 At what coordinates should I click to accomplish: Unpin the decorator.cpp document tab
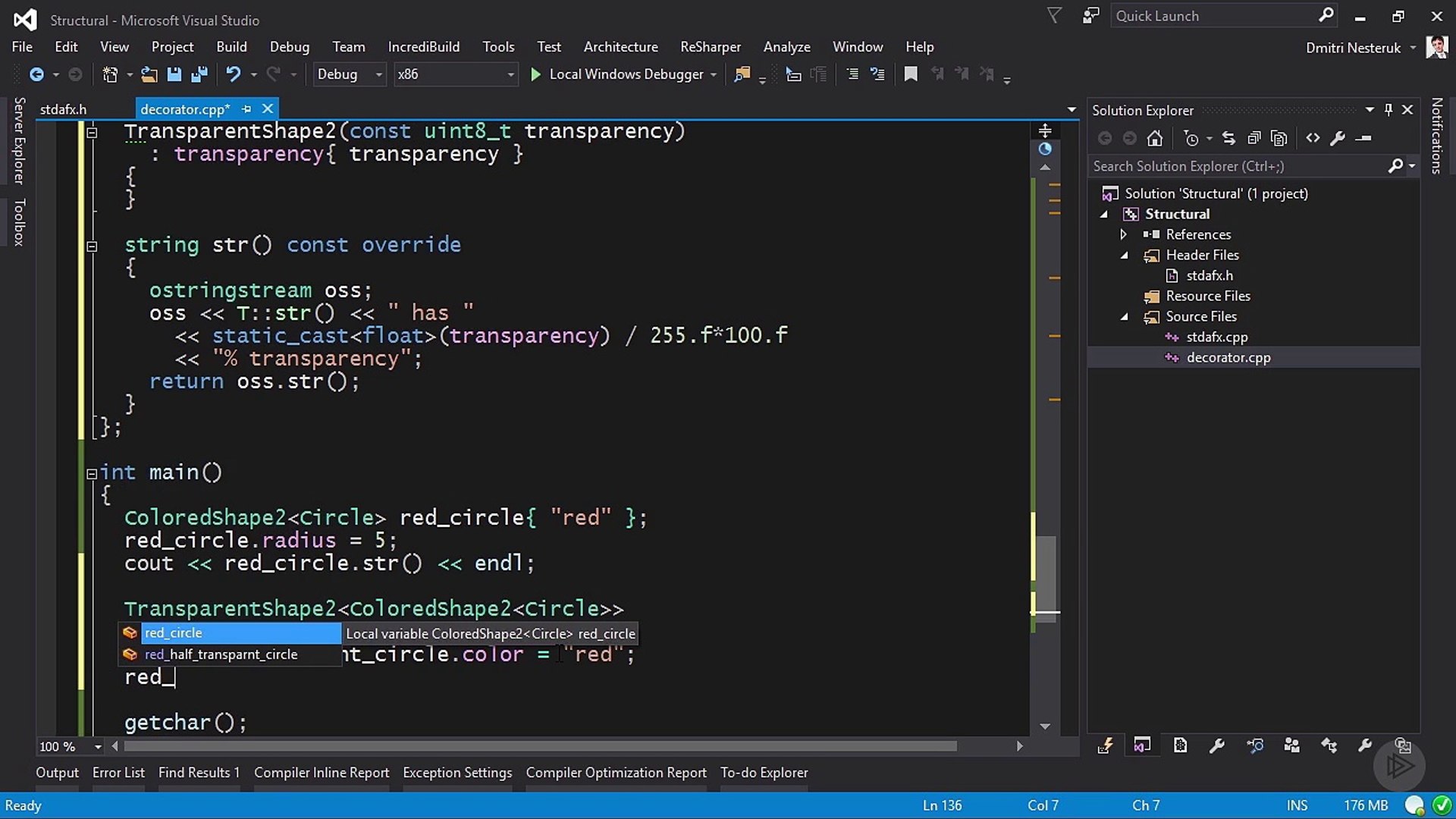[246, 108]
